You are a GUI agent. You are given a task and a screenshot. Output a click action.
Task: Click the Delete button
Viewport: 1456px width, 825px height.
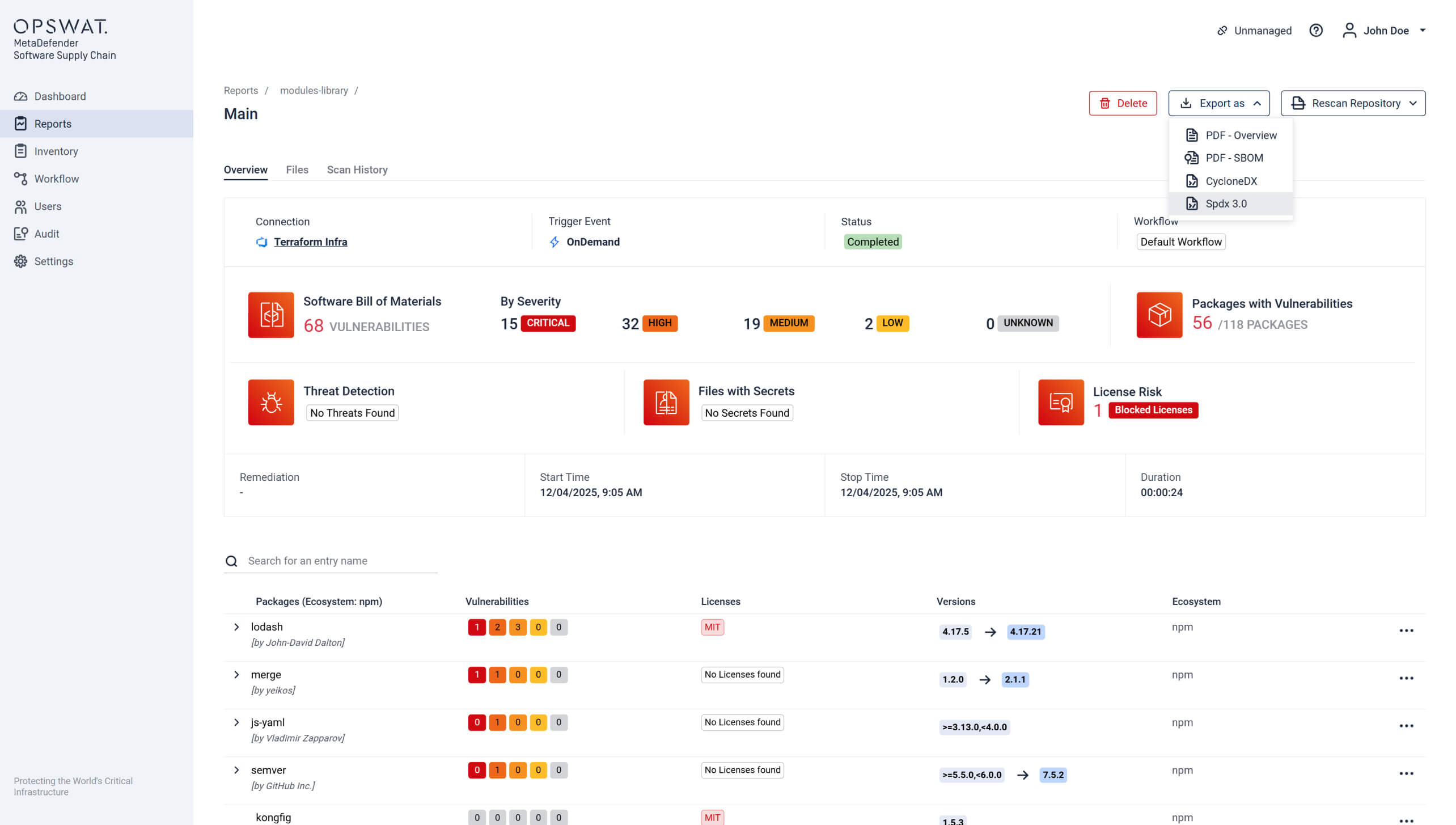click(x=1123, y=103)
